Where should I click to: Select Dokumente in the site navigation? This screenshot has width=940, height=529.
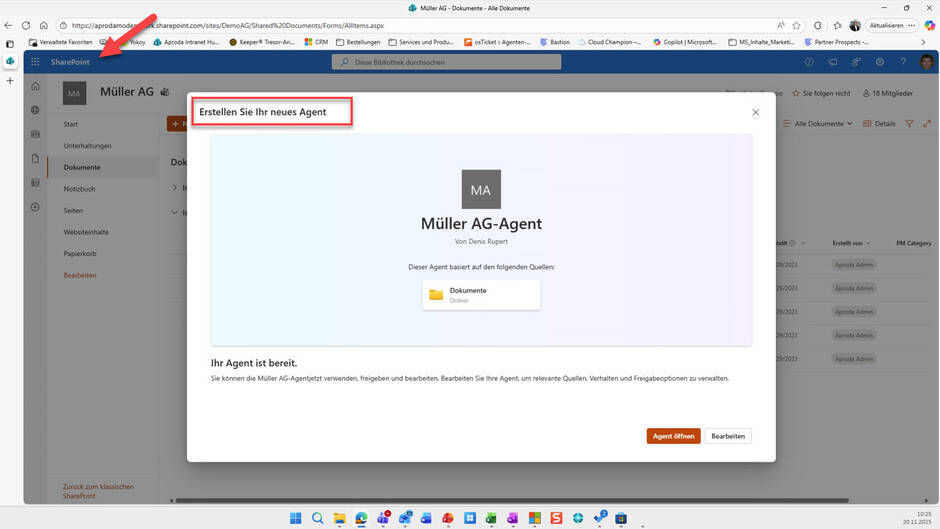[x=82, y=167]
